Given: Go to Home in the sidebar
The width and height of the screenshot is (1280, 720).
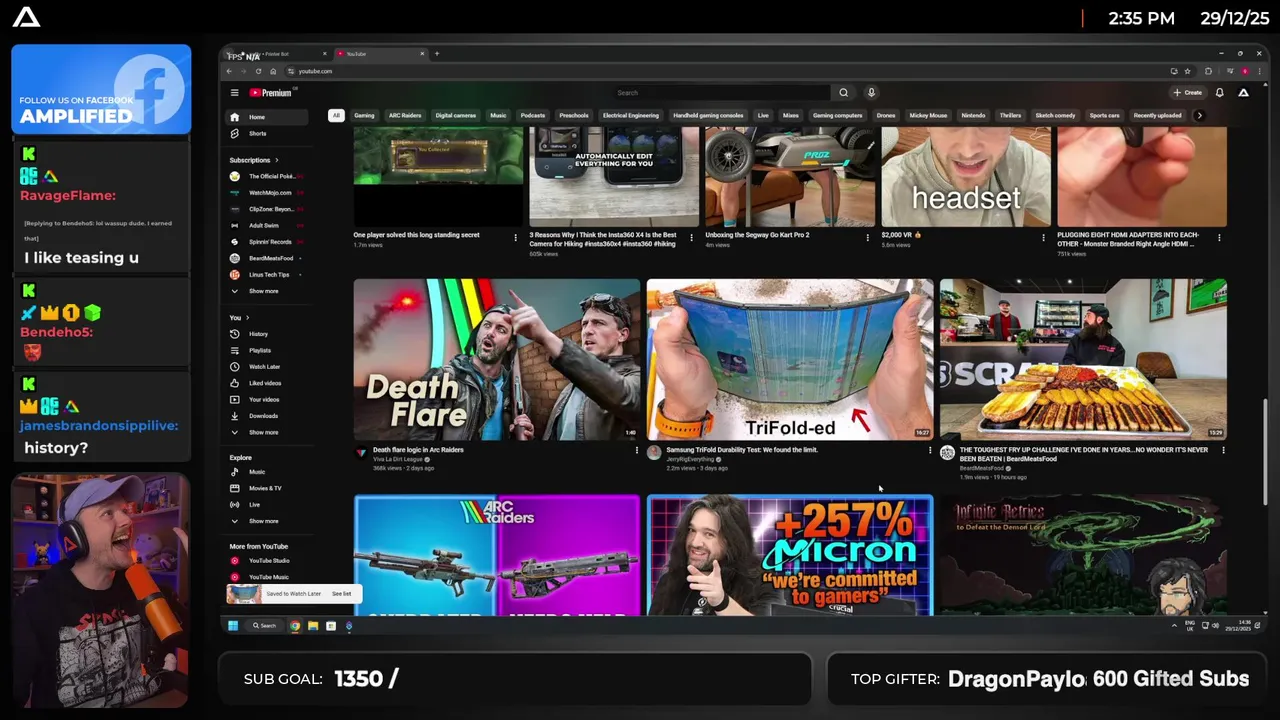Looking at the screenshot, I should click(267, 117).
